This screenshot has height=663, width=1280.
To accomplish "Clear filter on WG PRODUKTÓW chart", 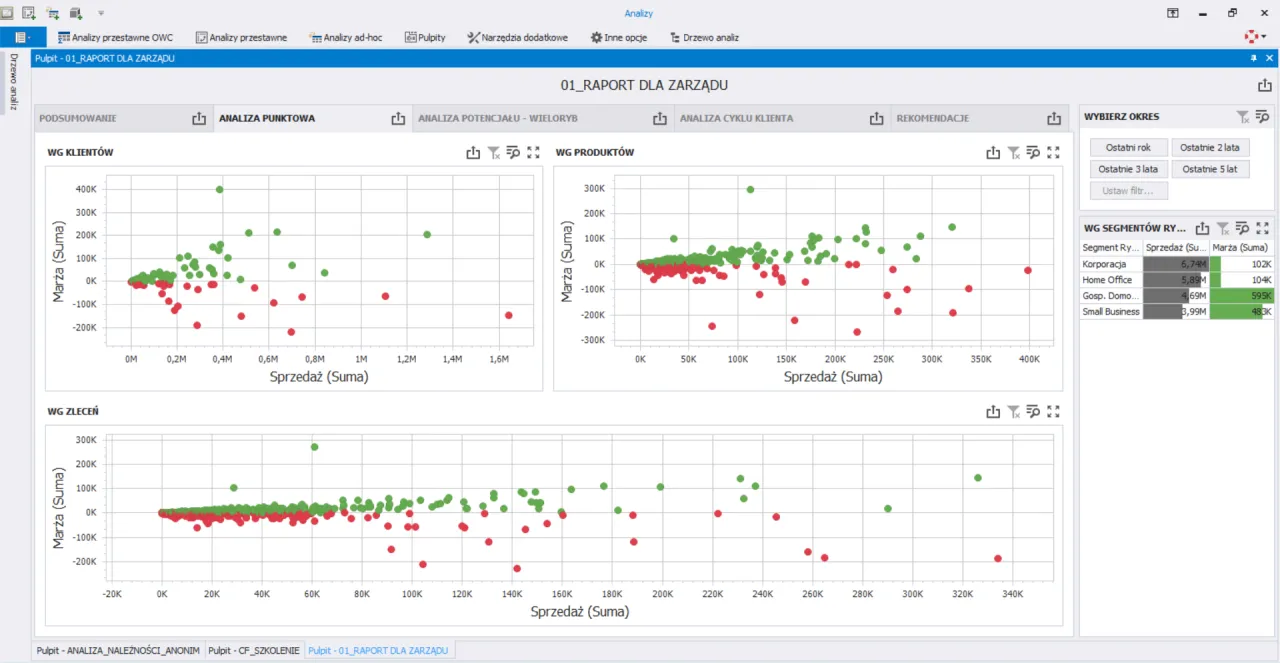I will click(x=1013, y=153).
